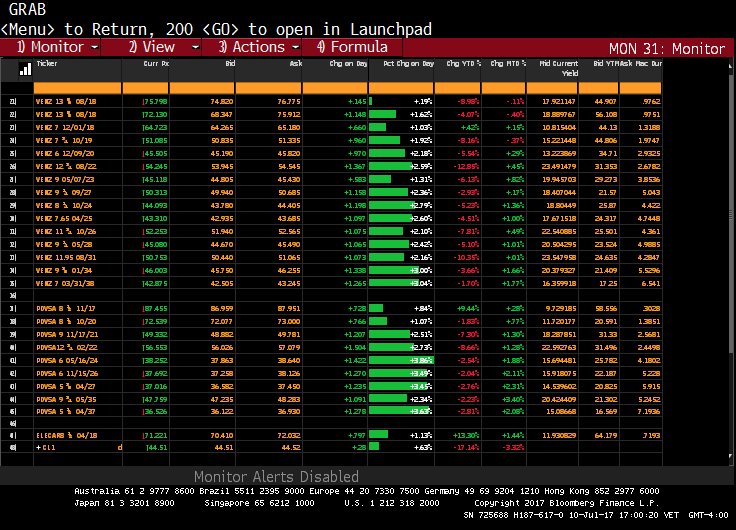736x530 pixels.
Task: Click the Curr Px column header
Action: 155,63
